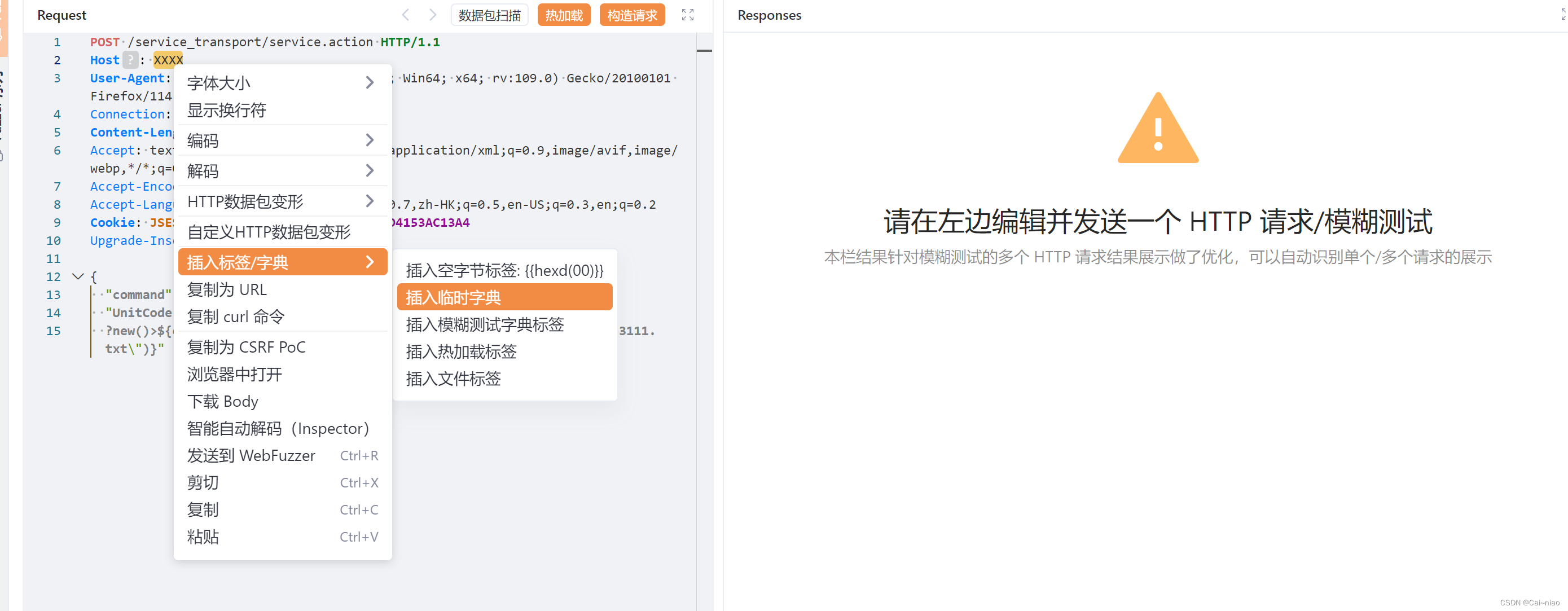The image size is (1568, 611).
Task: Click the 数据包扫描 button
Action: point(489,15)
